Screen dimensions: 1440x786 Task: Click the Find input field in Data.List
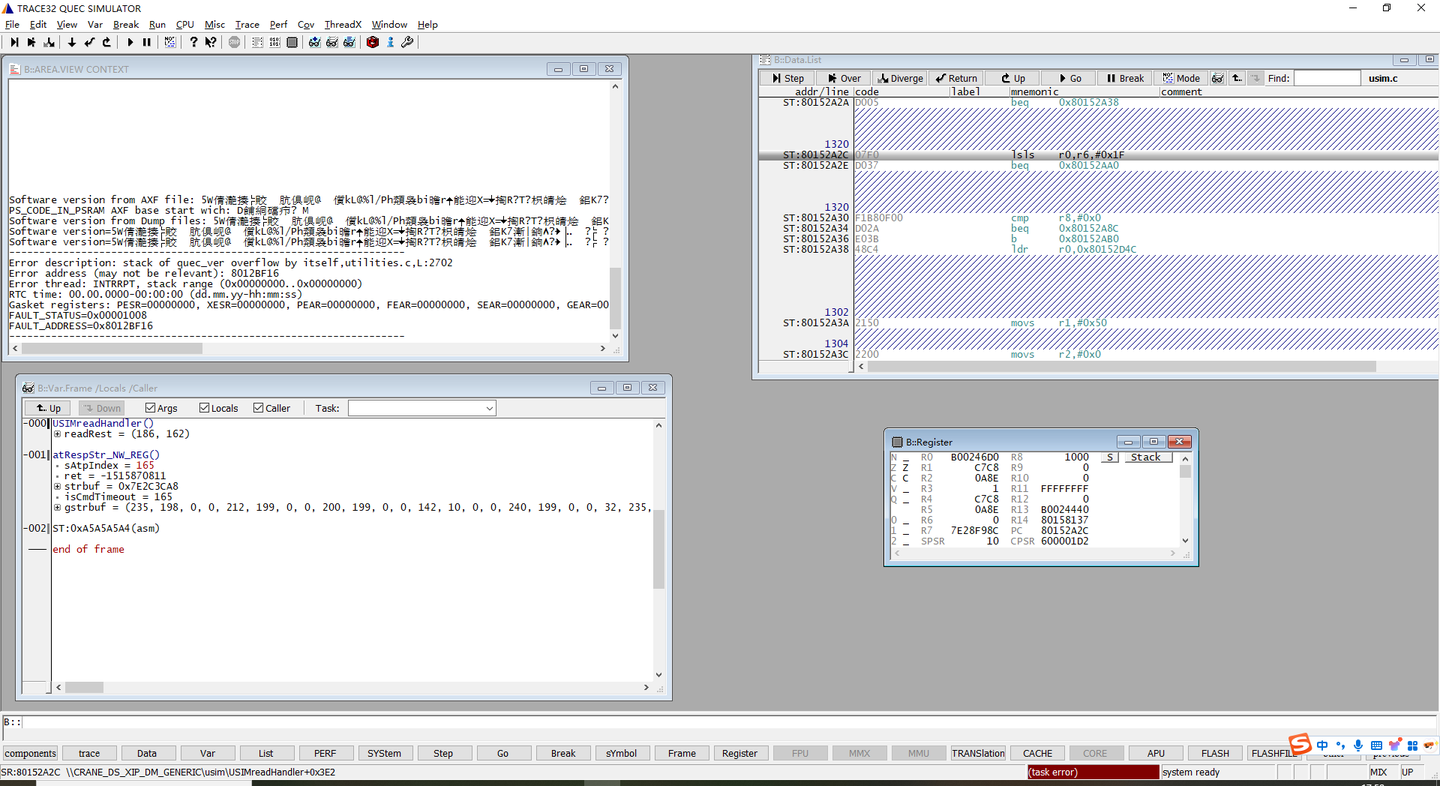[1327, 78]
